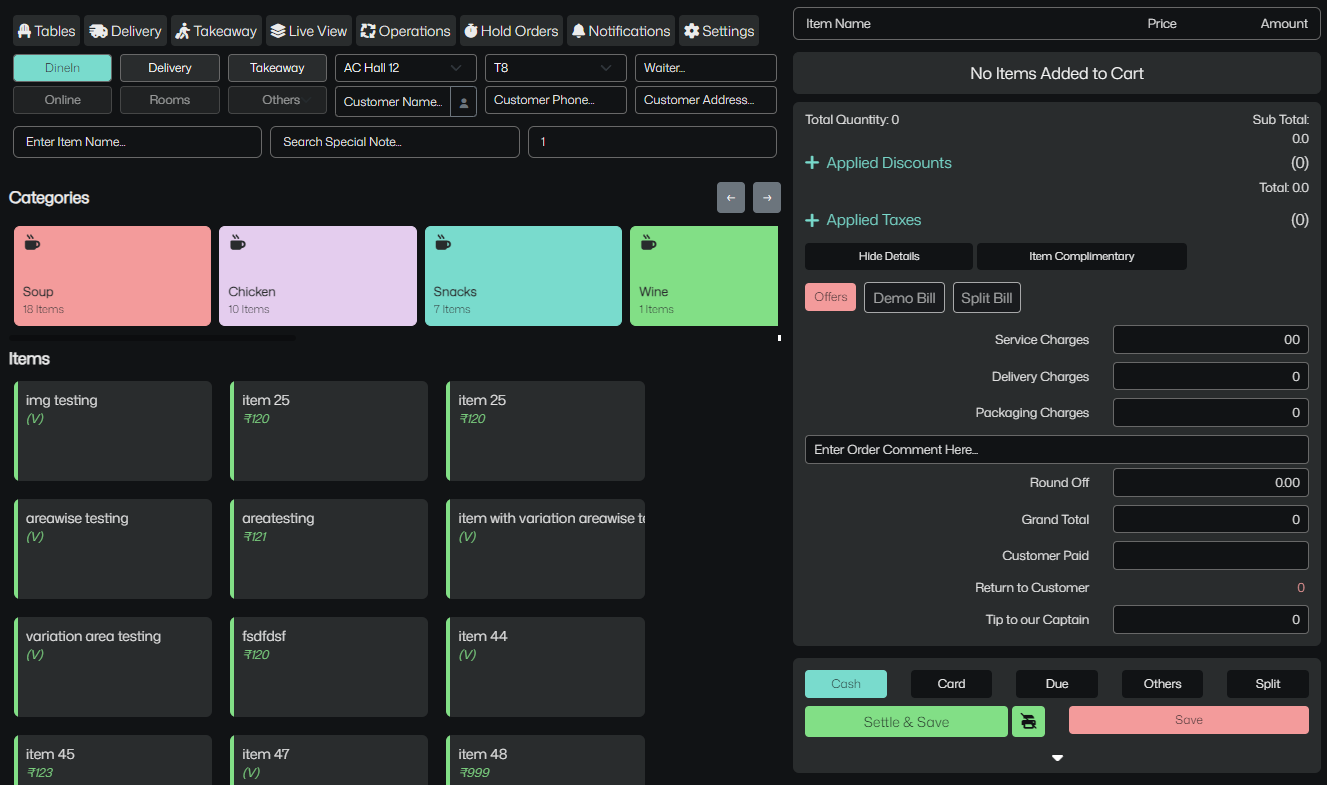The height and width of the screenshot is (785, 1327).
Task: Choose the Takeaway order type button
Action: (x=277, y=68)
